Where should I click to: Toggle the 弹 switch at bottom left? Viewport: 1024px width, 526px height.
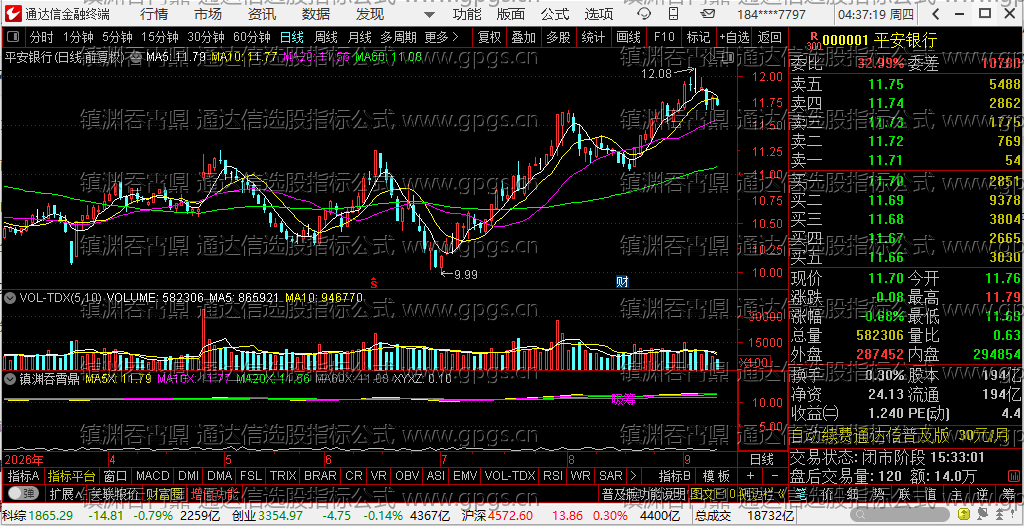pos(22,493)
